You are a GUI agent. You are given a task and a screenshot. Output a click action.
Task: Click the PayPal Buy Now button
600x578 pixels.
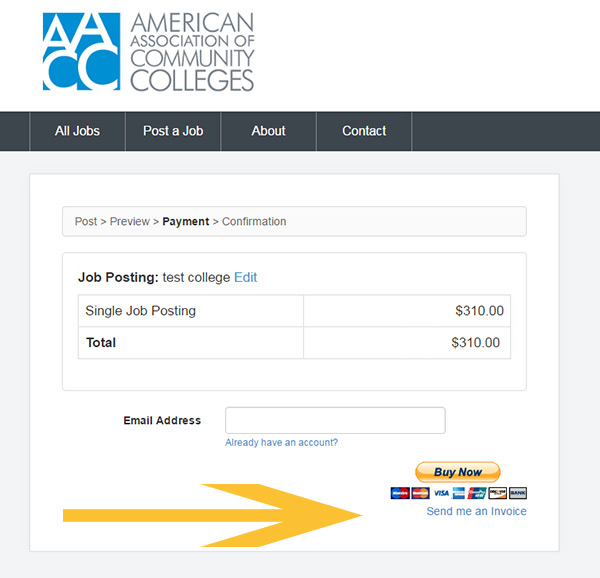pos(458,472)
